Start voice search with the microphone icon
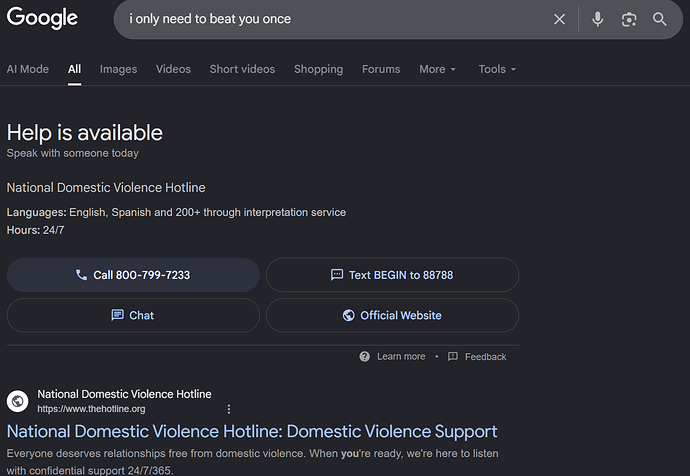Screen dimensions: 690x476 coord(598,19)
